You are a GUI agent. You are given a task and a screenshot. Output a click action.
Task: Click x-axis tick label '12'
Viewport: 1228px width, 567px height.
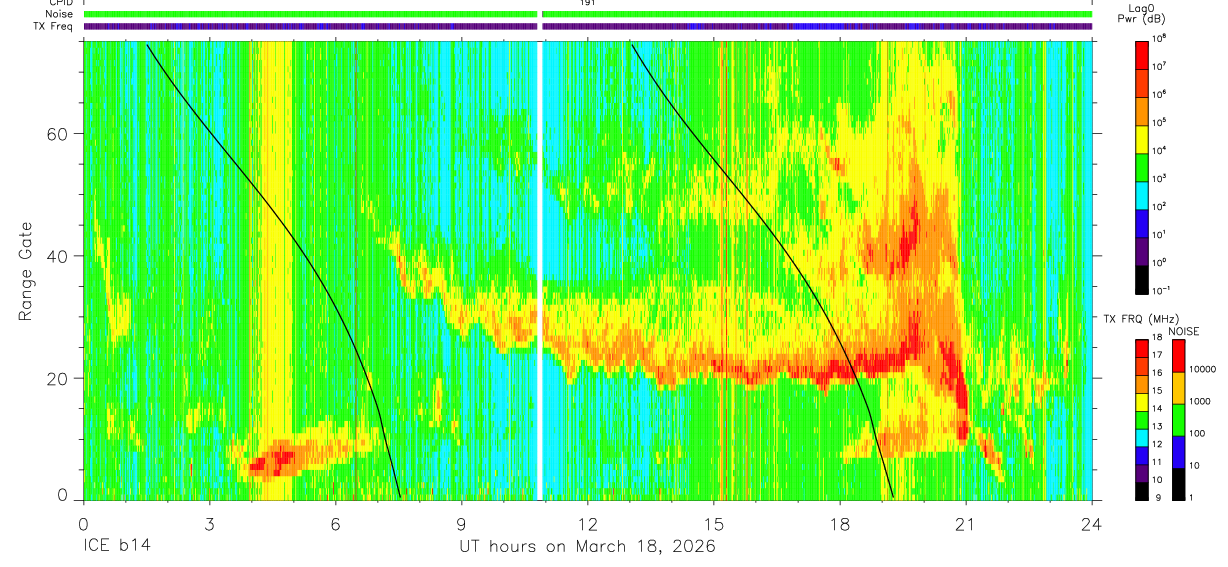588,523
